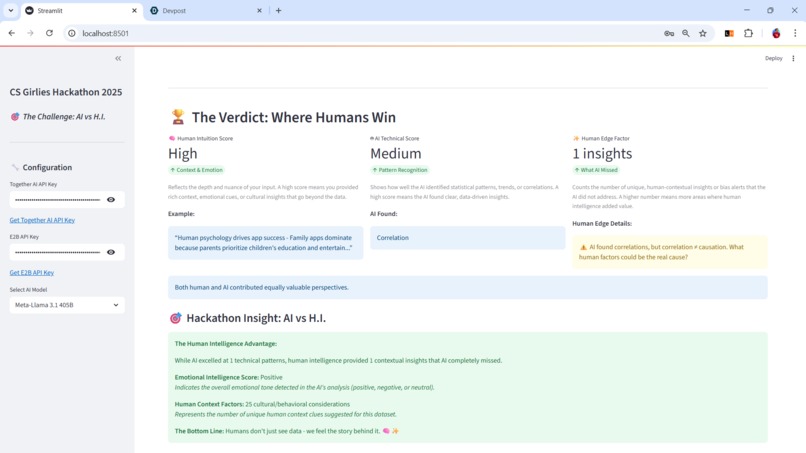Open the Select AI Model dropdown
This screenshot has height=453, width=806.
(67, 305)
